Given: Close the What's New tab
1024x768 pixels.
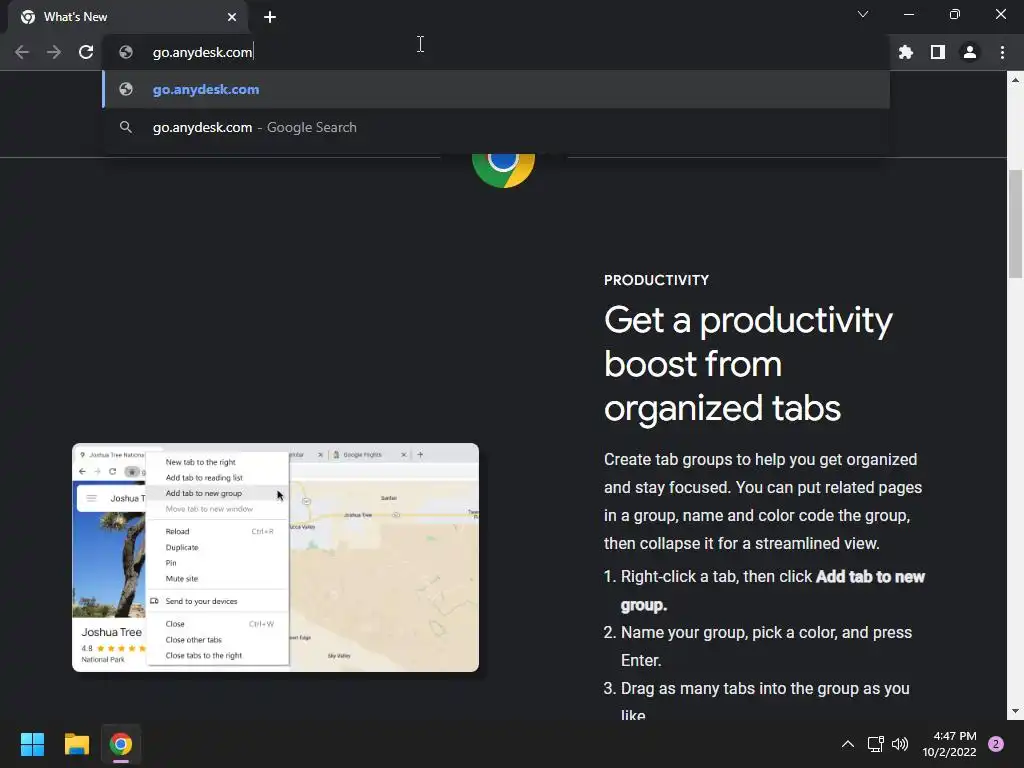Looking at the screenshot, I should [232, 17].
